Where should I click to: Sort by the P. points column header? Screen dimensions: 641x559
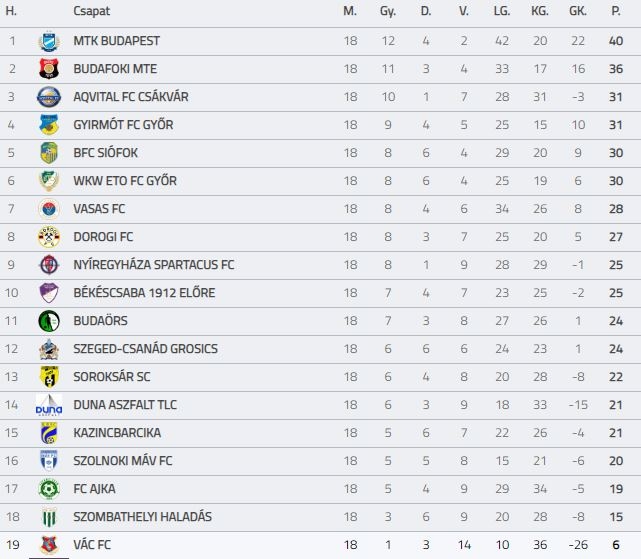tap(616, 11)
